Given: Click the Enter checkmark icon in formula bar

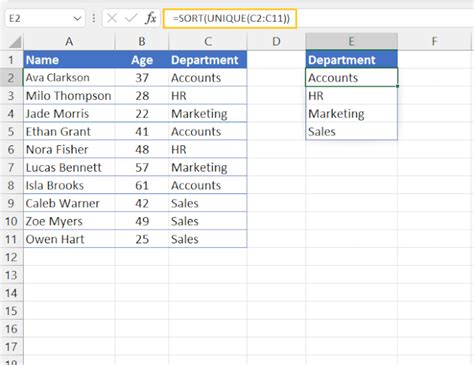Looking at the screenshot, I should coord(131,18).
